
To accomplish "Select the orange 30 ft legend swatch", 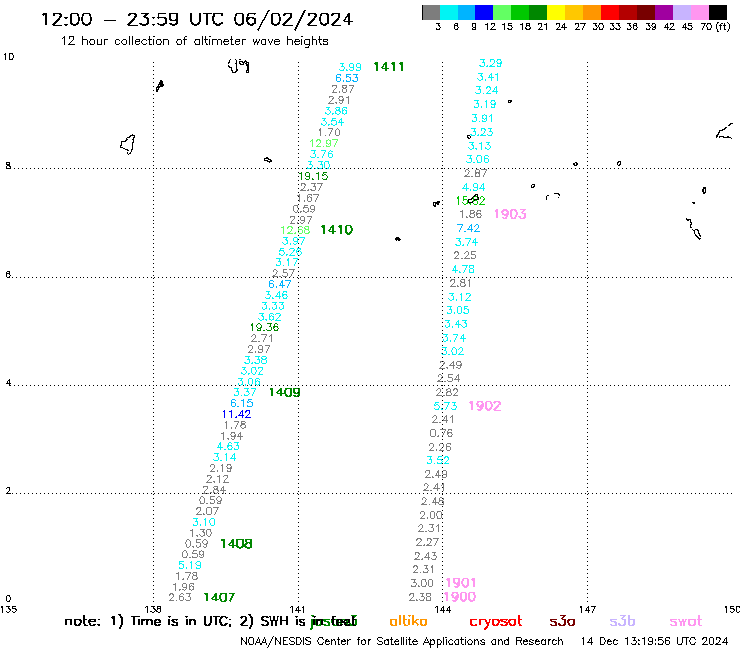I will pyautogui.click(x=592, y=12).
